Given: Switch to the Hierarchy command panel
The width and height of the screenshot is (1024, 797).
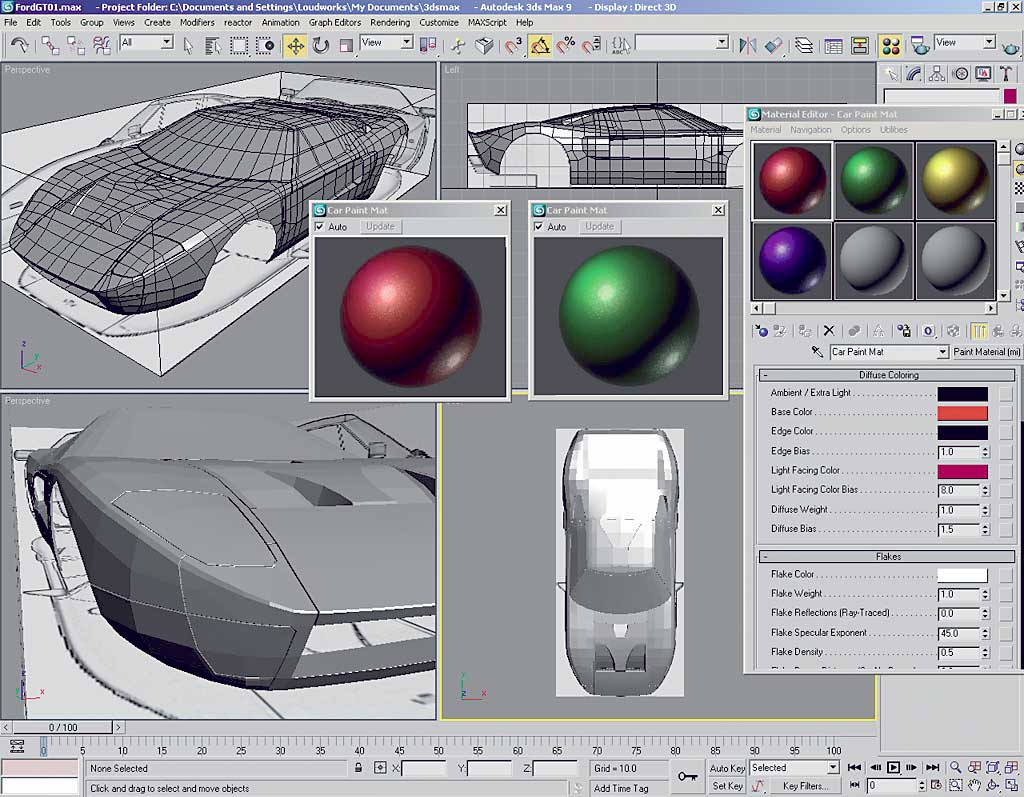Looking at the screenshot, I should (936, 74).
